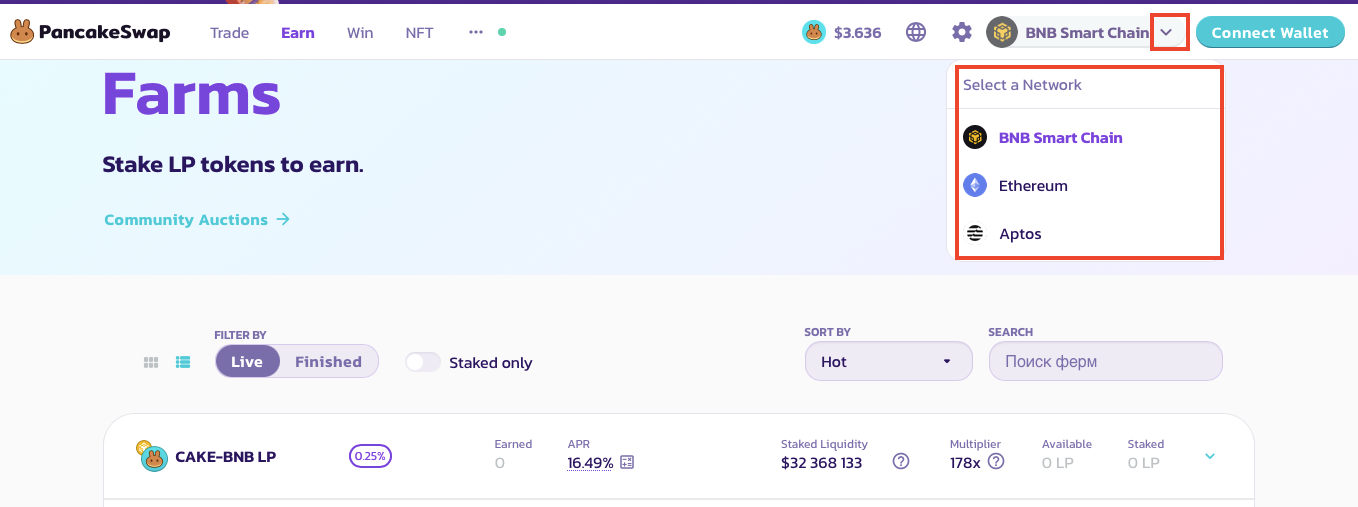Select the Live farms filter
The width and height of the screenshot is (1358, 507).
click(x=247, y=362)
